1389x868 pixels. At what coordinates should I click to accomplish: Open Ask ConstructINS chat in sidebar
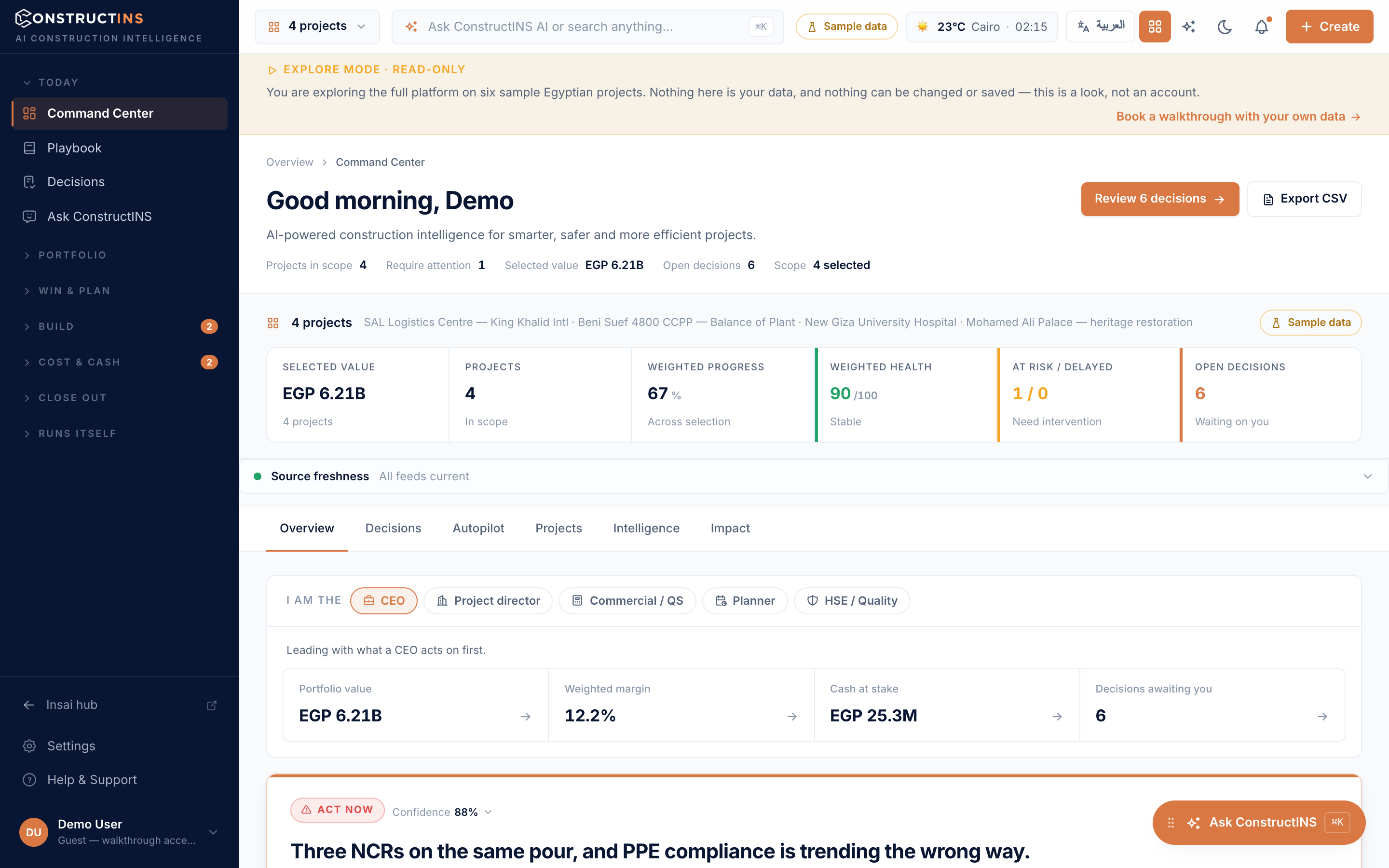pyautogui.click(x=120, y=217)
